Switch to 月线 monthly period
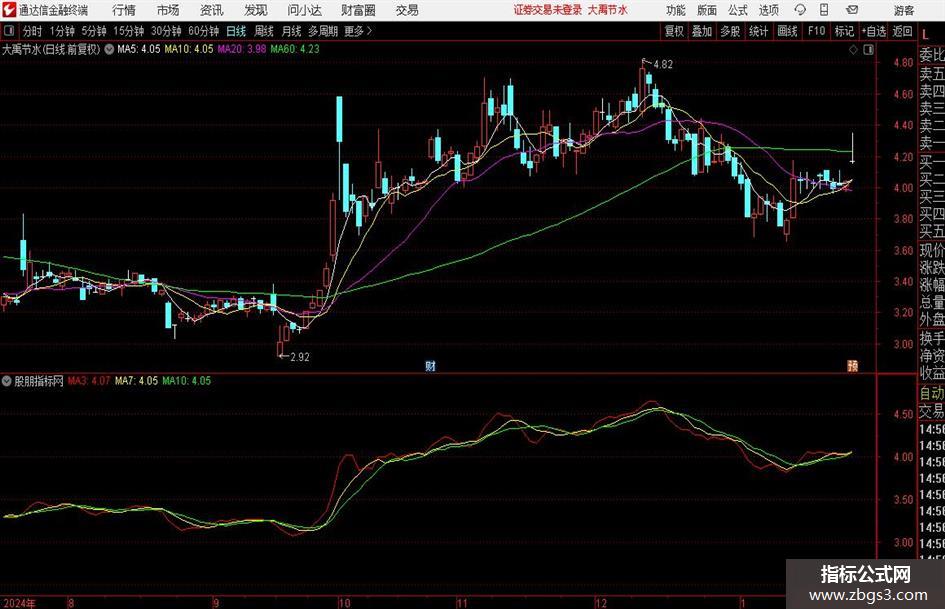The width and height of the screenshot is (945, 609). pyautogui.click(x=292, y=31)
